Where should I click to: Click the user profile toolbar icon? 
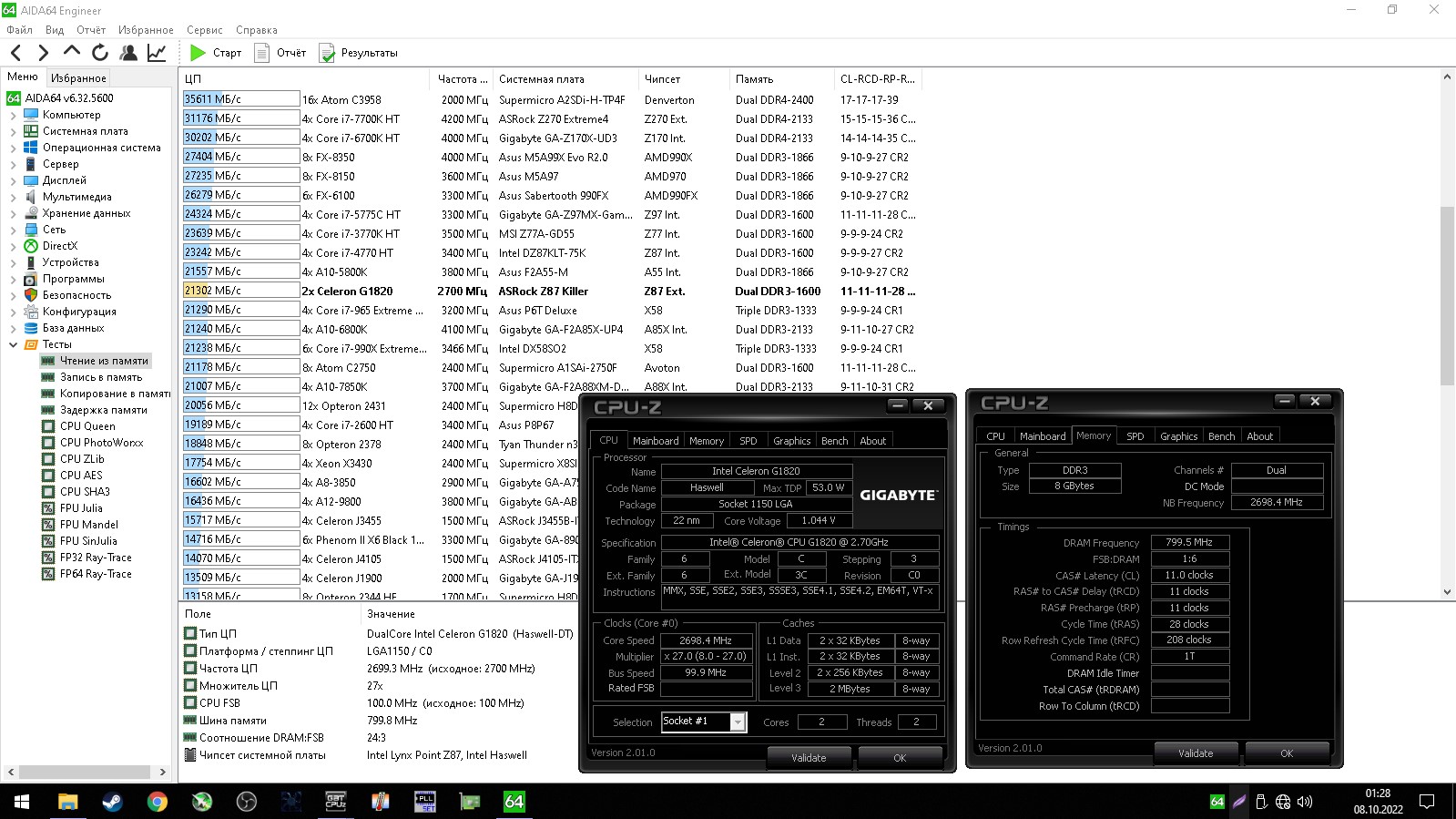(x=128, y=53)
